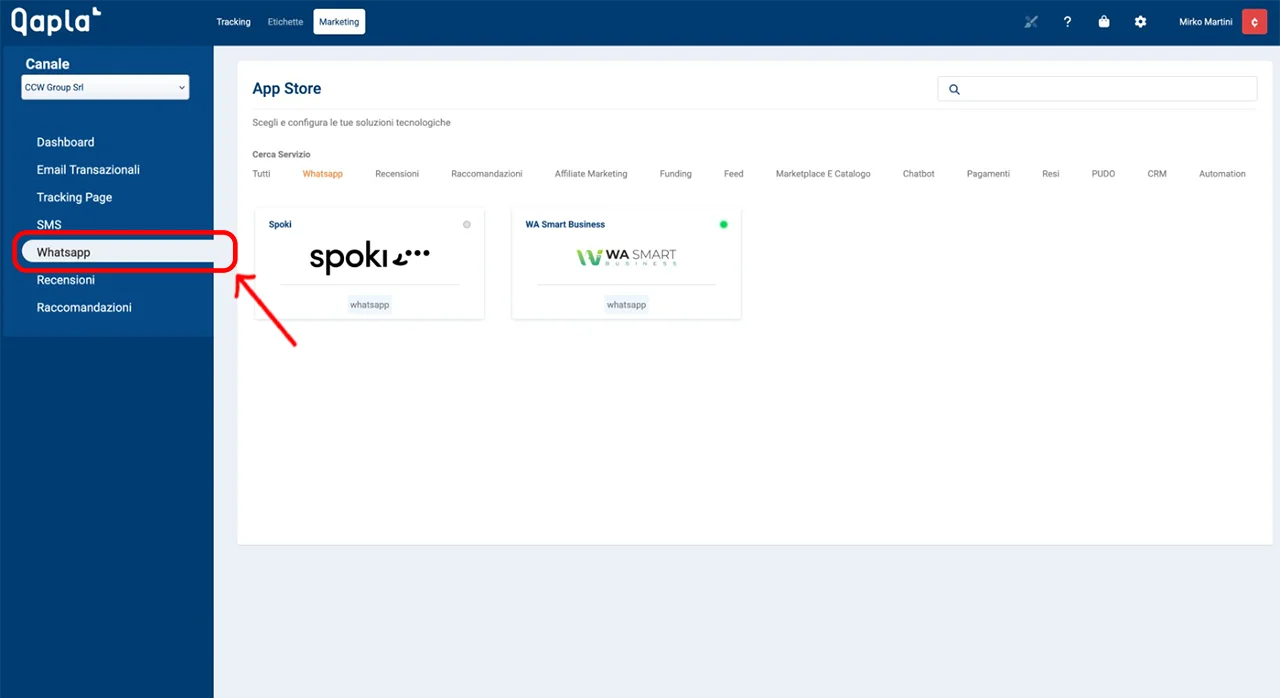Click the green status dot on WA Smart Business
The width and height of the screenshot is (1280, 698).
[x=723, y=225]
